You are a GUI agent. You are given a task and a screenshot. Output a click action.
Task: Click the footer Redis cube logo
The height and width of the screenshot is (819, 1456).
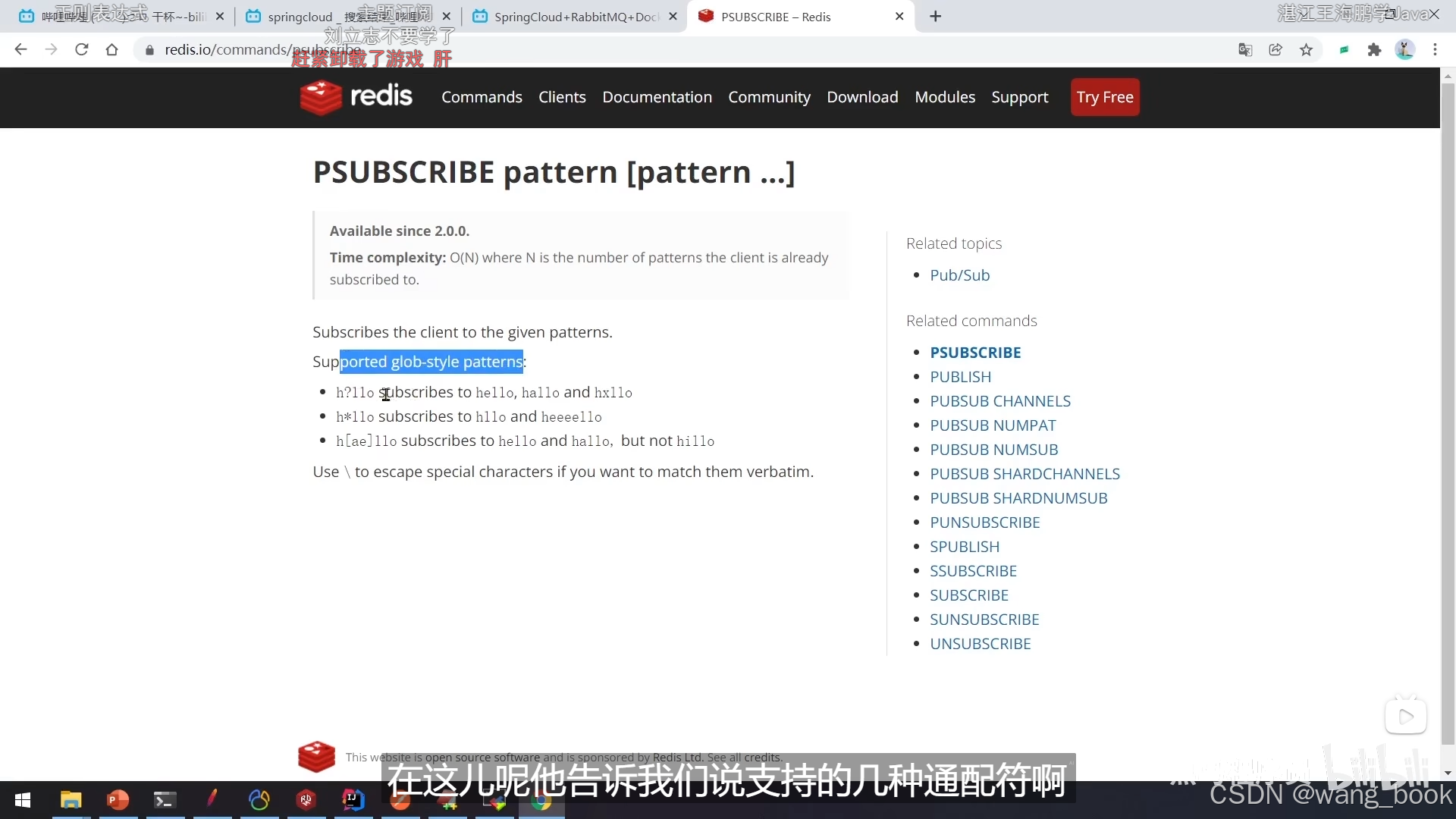[x=317, y=756]
